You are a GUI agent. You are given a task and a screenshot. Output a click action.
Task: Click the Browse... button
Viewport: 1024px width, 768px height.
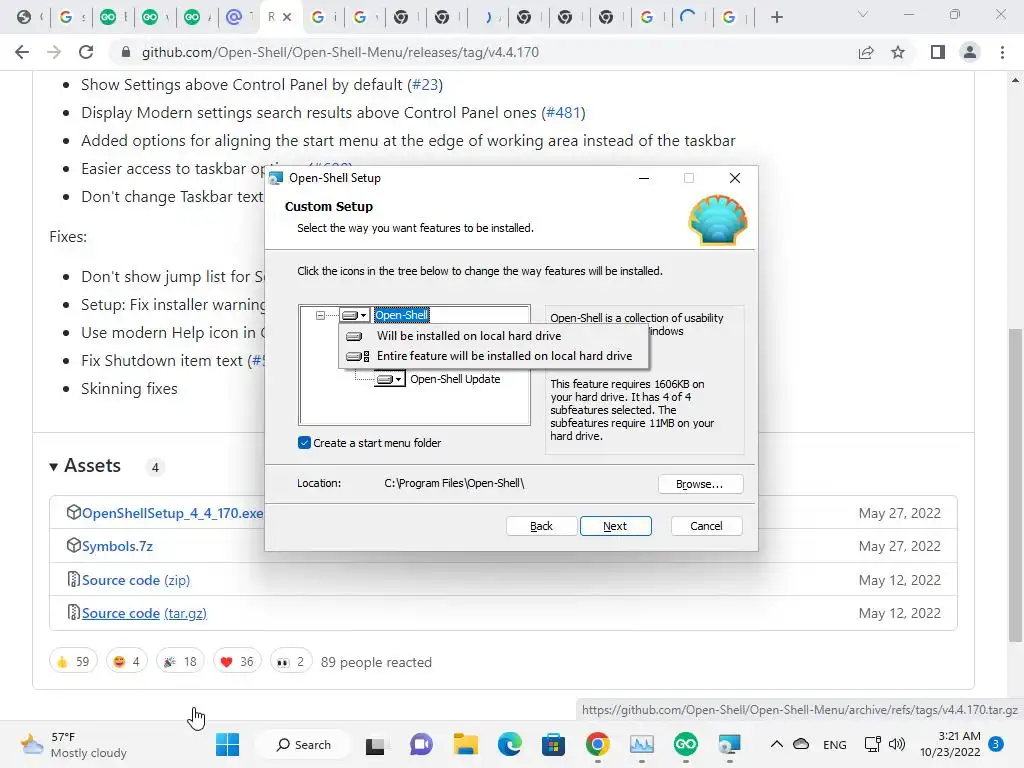pyautogui.click(x=700, y=484)
